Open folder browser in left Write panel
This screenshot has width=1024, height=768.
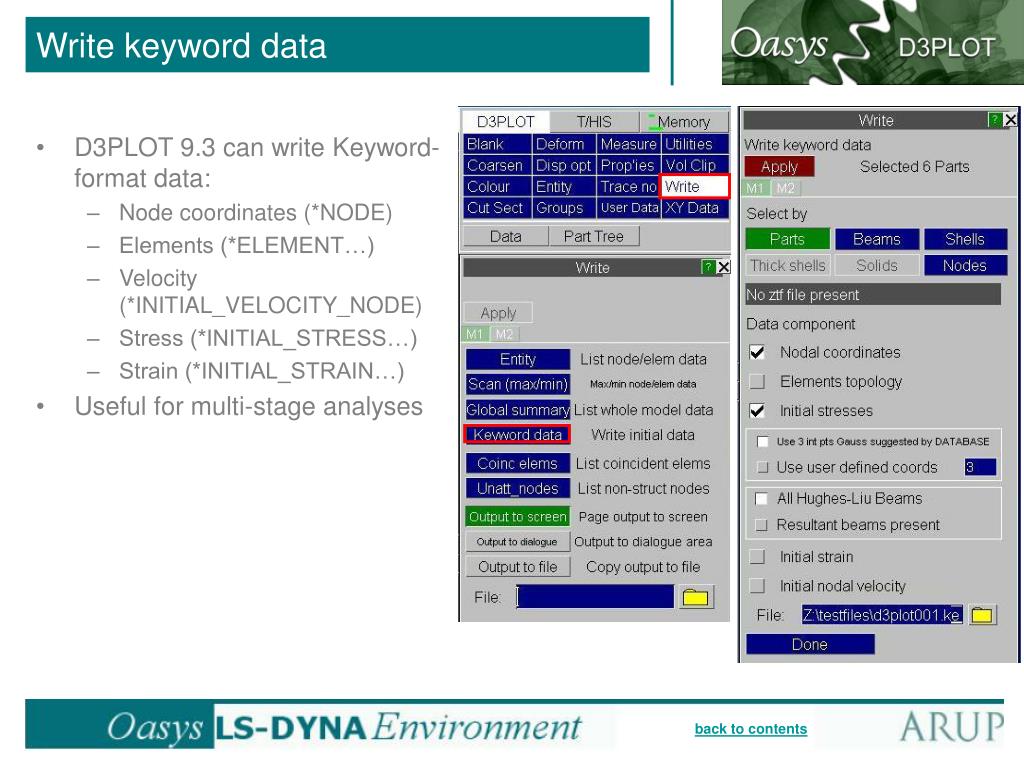696,597
